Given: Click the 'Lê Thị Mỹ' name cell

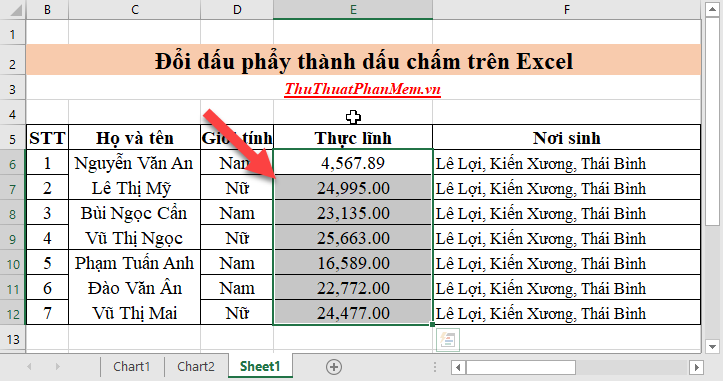Looking at the screenshot, I should [135, 188].
